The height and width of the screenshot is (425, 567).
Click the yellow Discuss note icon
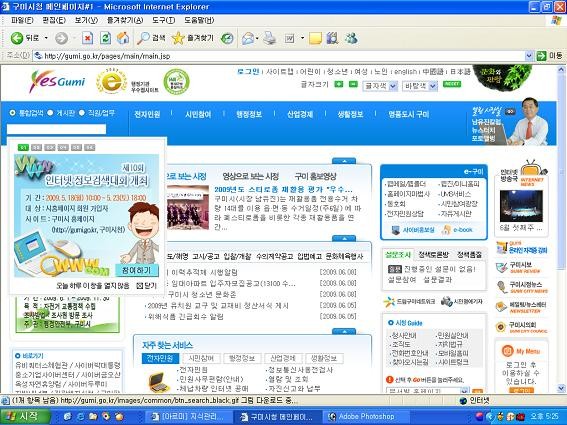coord(315,38)
